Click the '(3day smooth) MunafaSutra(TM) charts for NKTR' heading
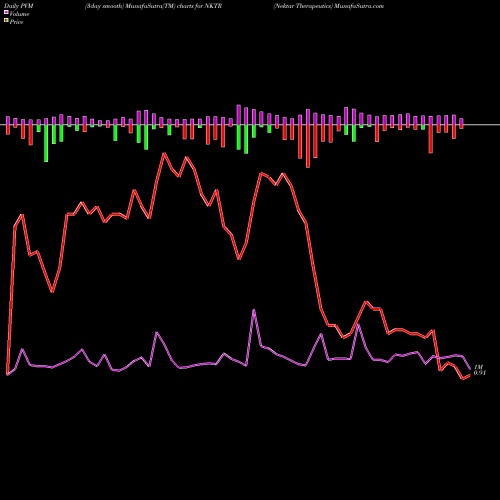Viewport: 500px width, 500px height. pos(153,6)
